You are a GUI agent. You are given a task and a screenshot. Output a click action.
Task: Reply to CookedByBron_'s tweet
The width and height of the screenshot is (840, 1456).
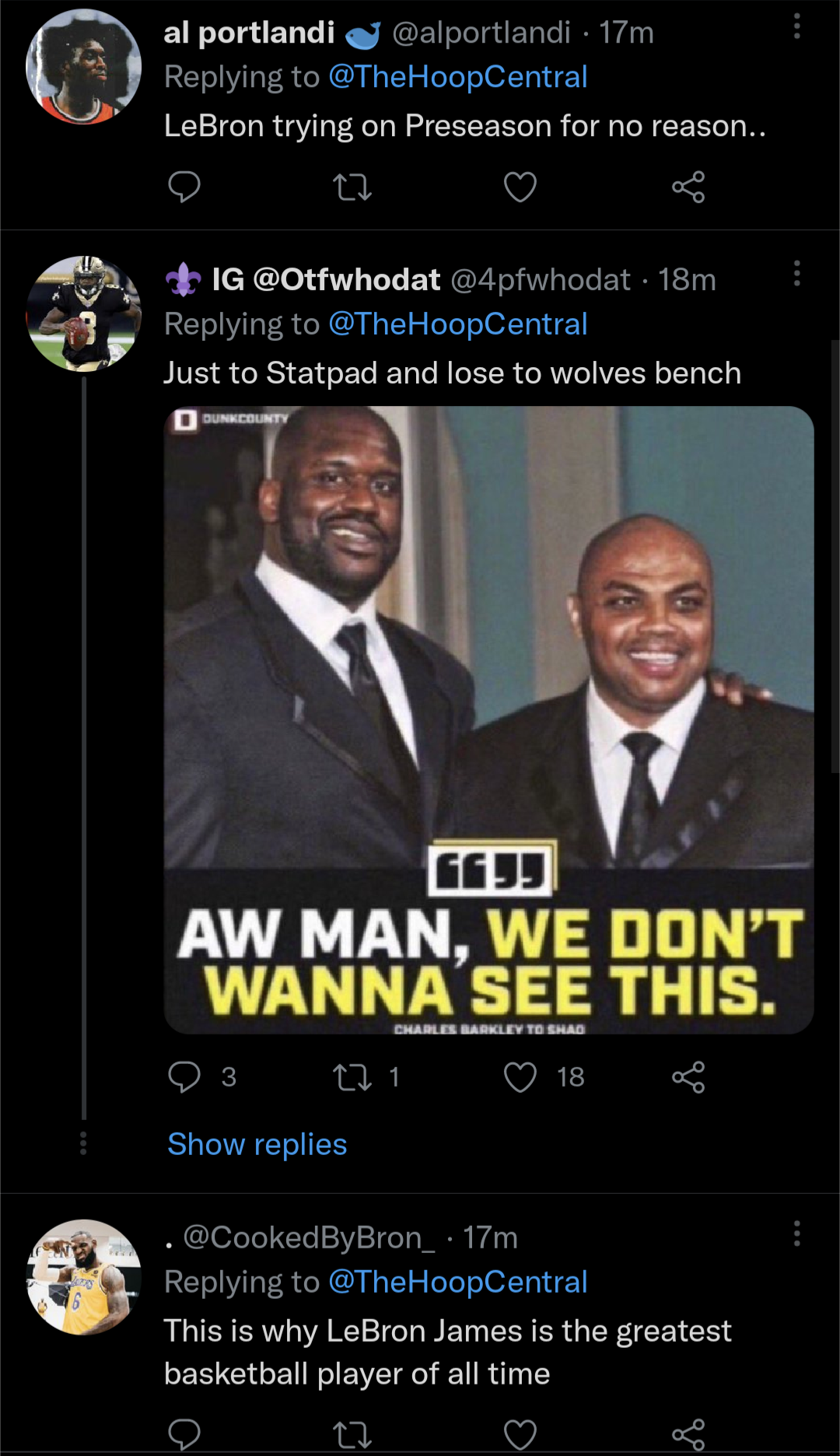pos(184,1434)
